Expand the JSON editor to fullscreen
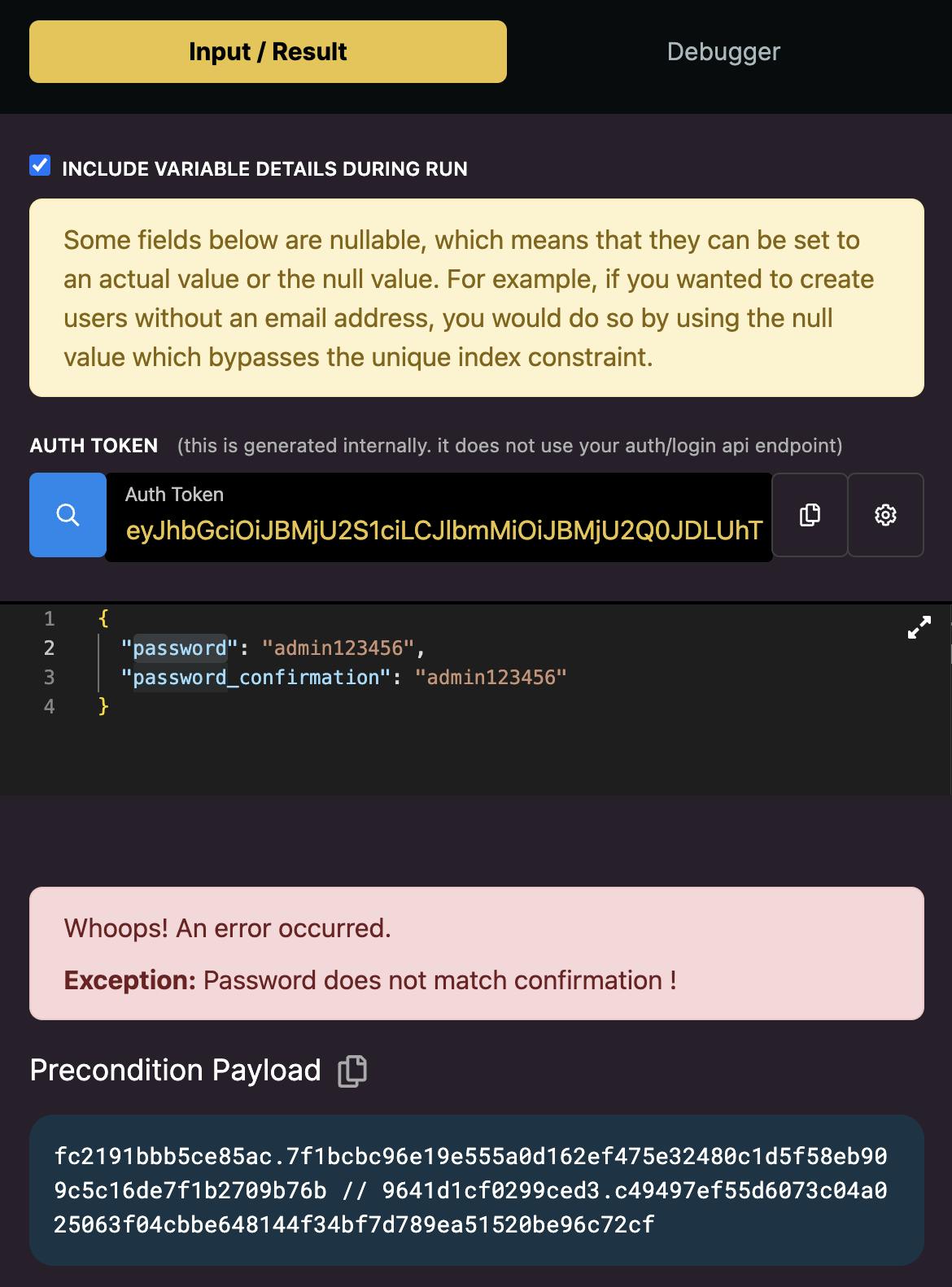Image resolution: width=952 pixels, height=1287 pixels. pos(919,628)
